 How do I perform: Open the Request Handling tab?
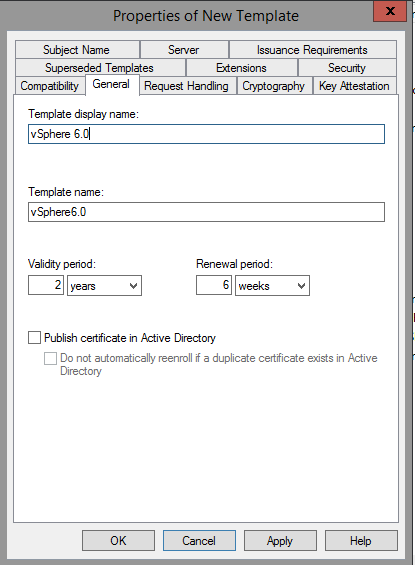(x=187, y=86)
